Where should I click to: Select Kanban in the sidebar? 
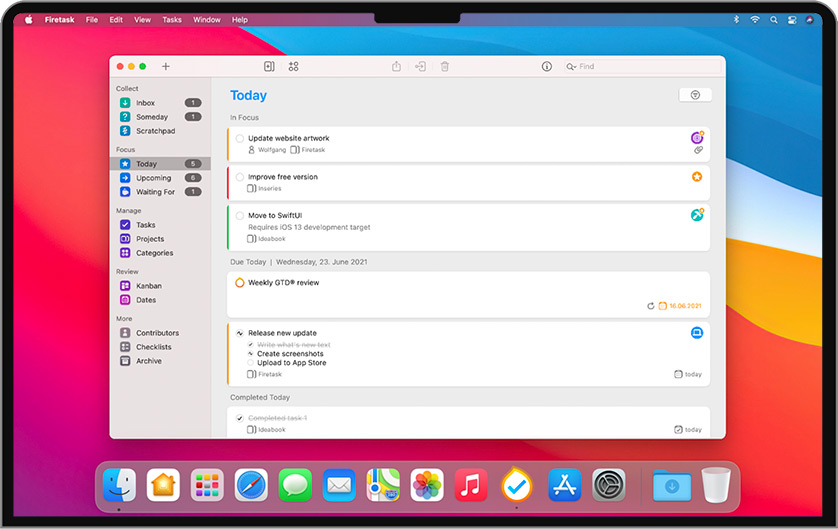click(x=148, y=286)
